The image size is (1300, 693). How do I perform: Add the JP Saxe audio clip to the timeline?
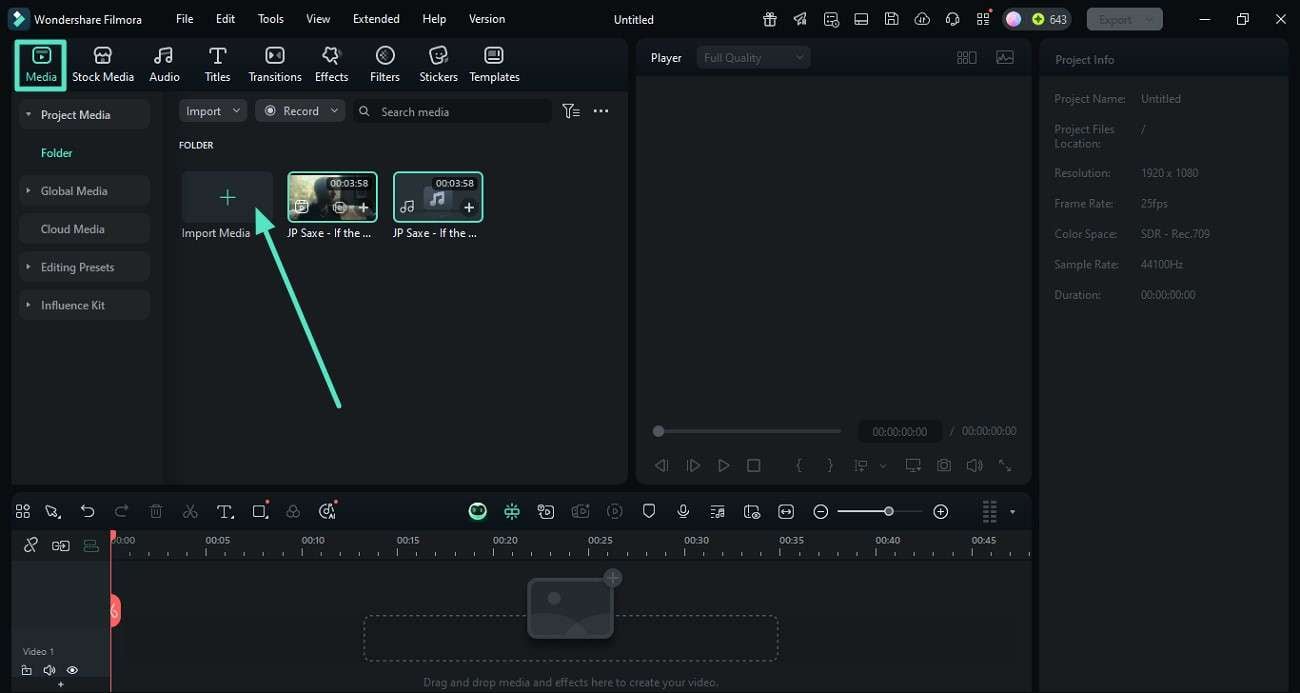point(469,208)
